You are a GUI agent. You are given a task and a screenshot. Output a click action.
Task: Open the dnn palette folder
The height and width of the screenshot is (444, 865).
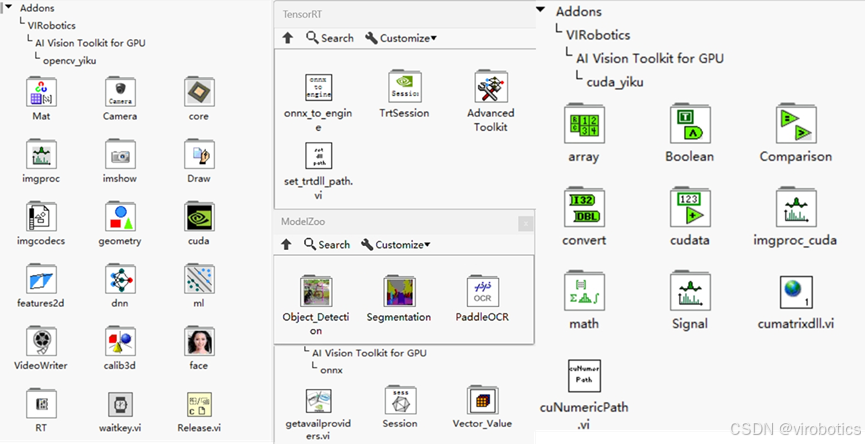[x=120, y=279]
